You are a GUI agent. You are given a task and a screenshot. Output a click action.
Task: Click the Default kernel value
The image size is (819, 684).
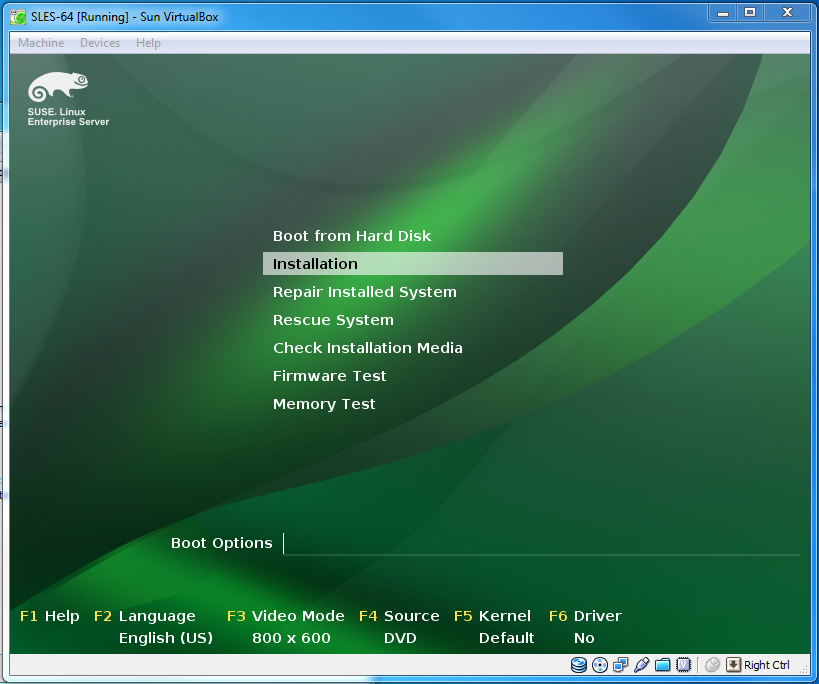pos(506,638)
